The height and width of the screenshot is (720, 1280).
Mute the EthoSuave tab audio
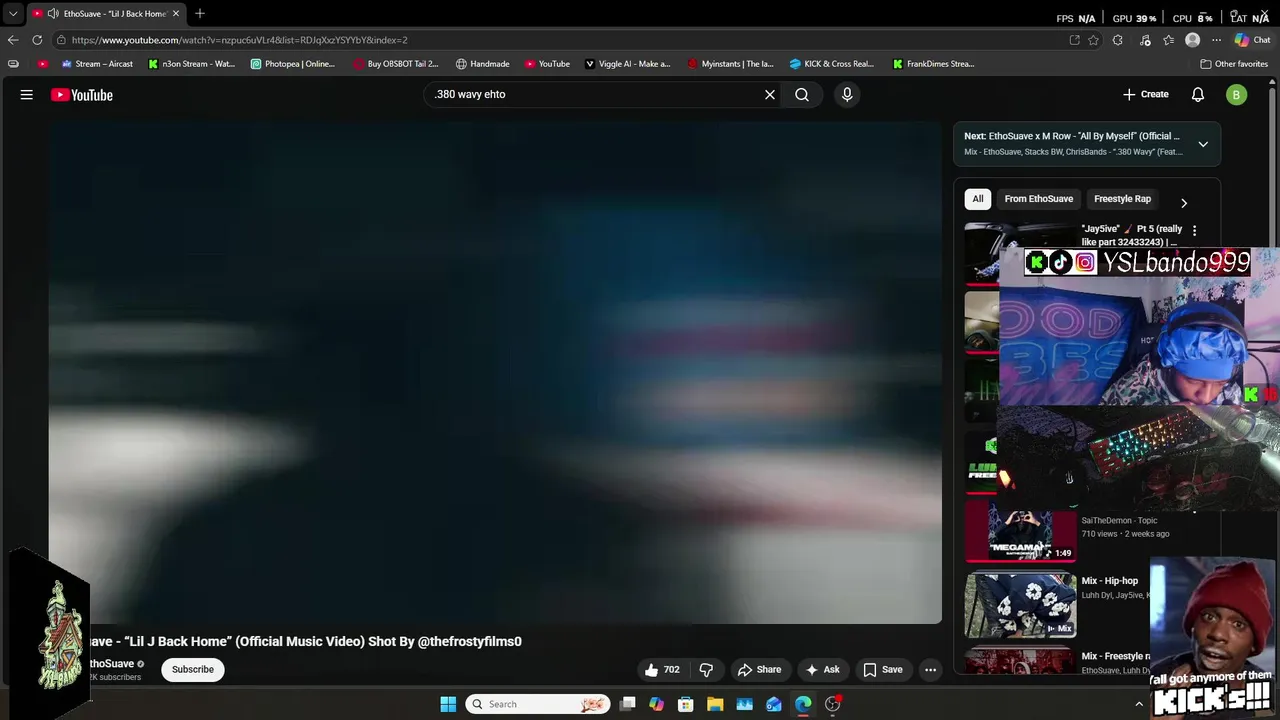pos(53,14)
